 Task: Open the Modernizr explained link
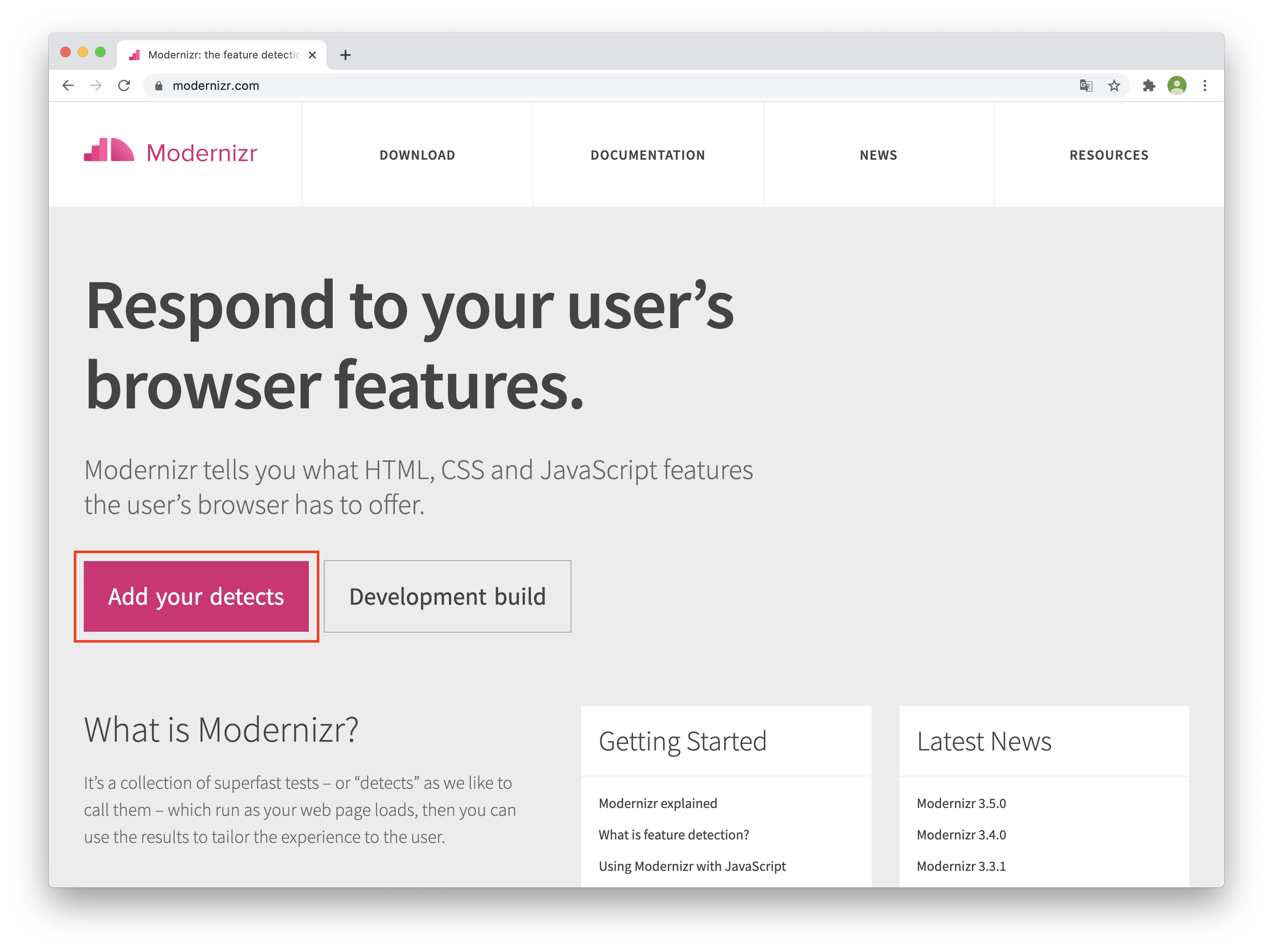(658, 803)
